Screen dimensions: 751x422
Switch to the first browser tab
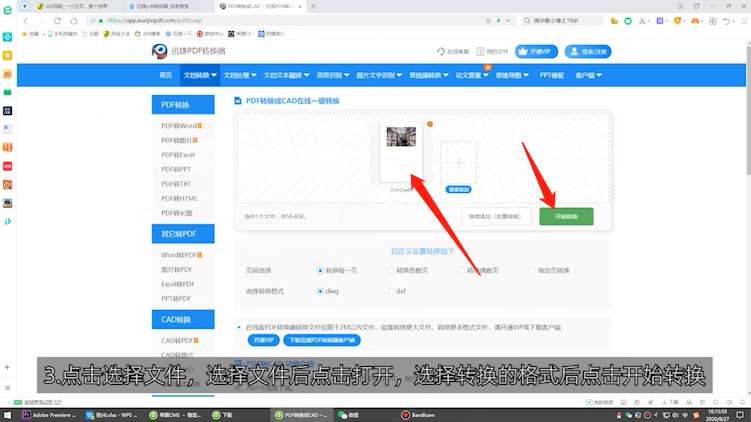(x=79, y=6)
